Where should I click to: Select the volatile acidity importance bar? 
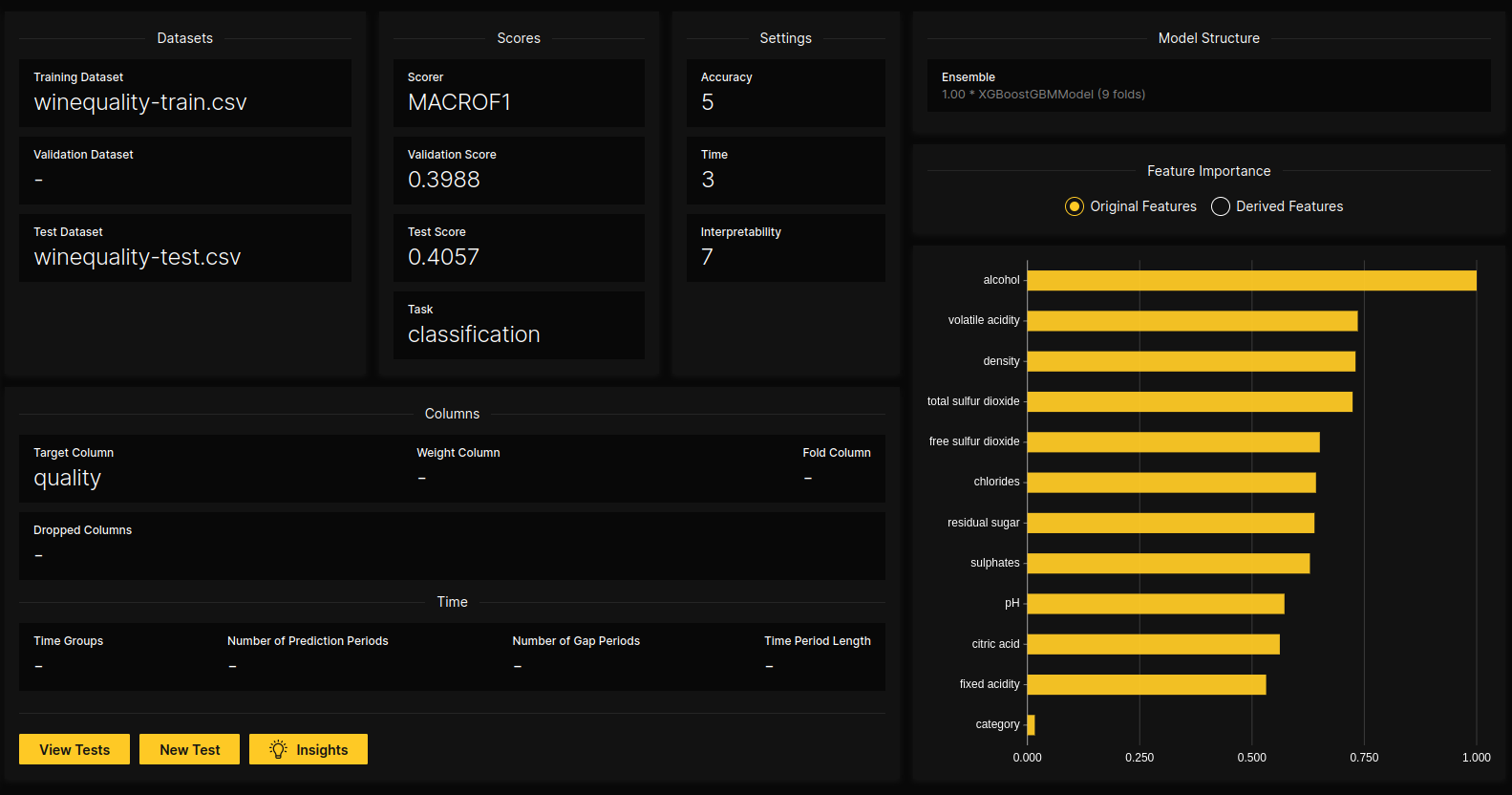(1192, 321)
